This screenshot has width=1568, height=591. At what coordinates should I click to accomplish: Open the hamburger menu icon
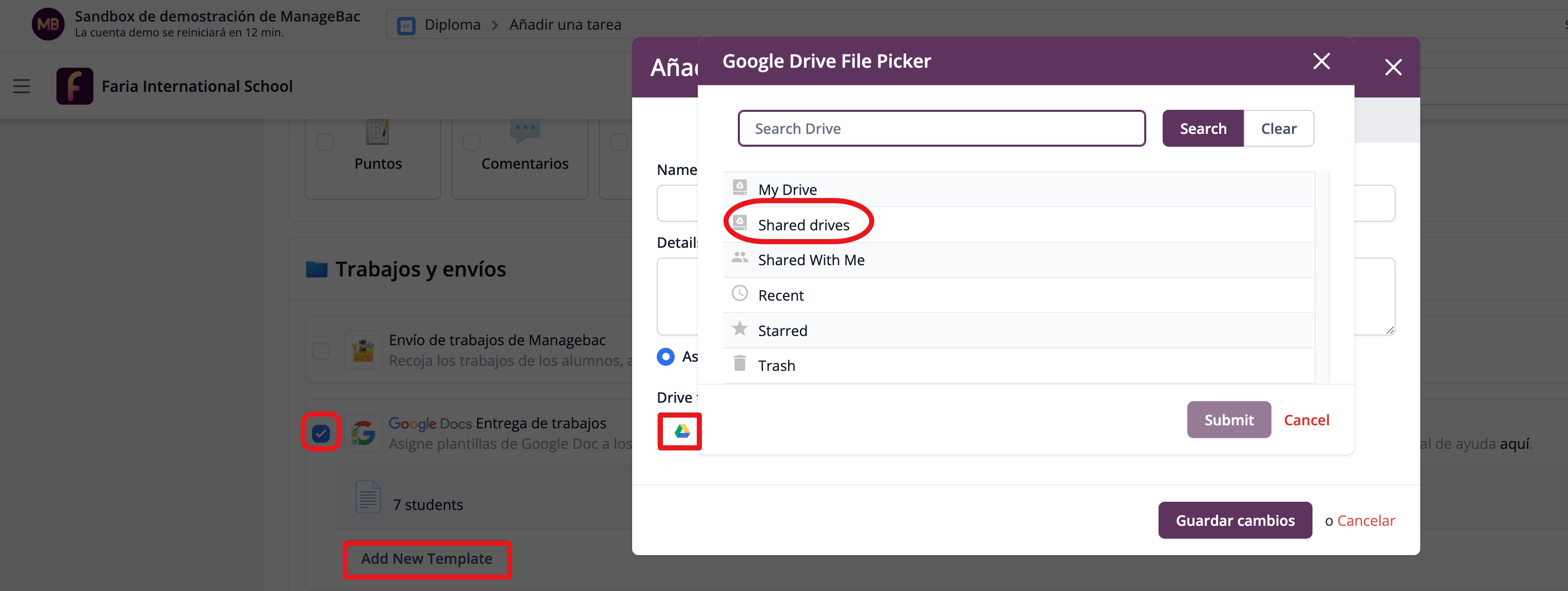point(22,86)
